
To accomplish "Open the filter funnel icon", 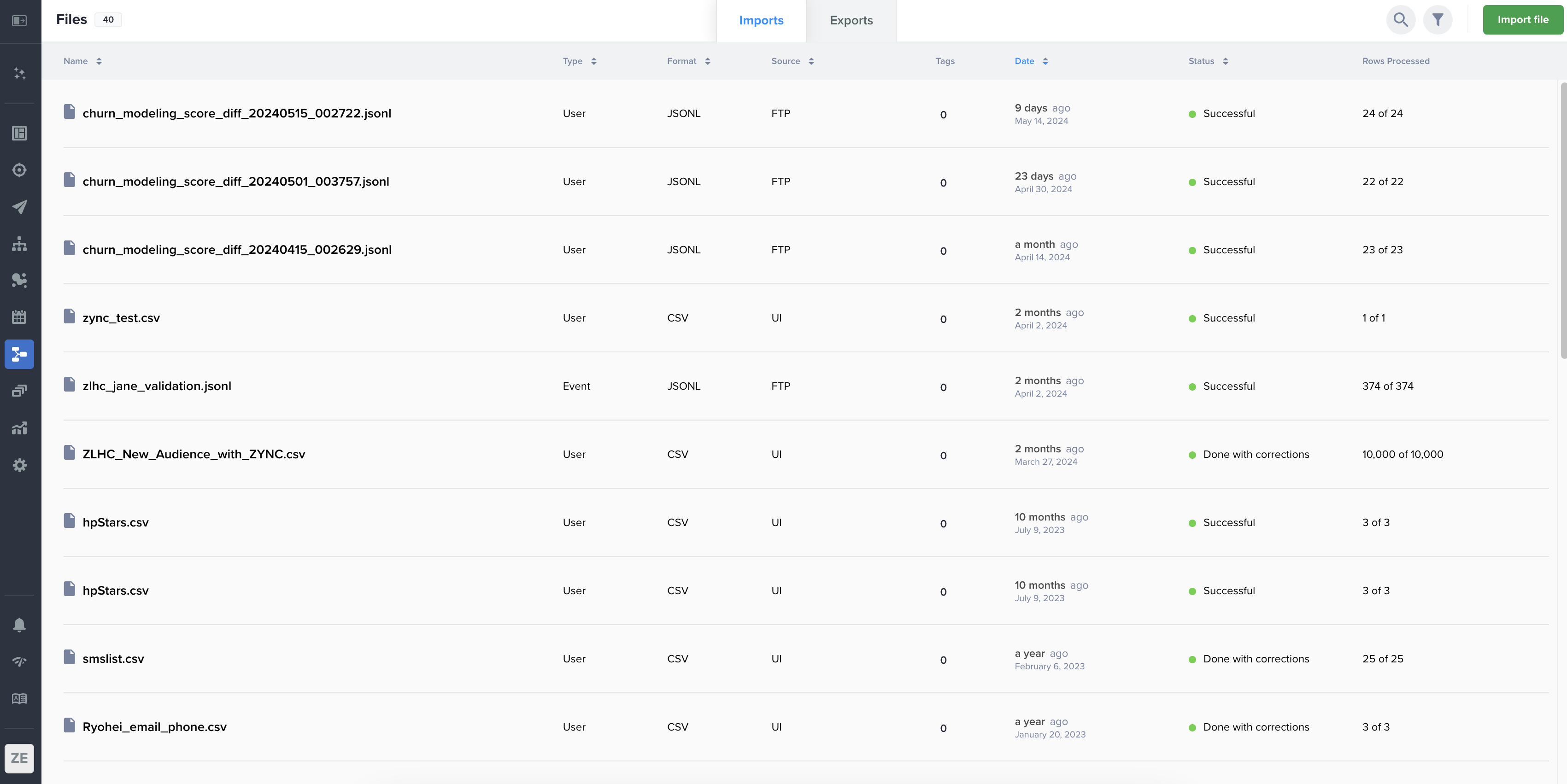I will click(x=1438, y=20).
